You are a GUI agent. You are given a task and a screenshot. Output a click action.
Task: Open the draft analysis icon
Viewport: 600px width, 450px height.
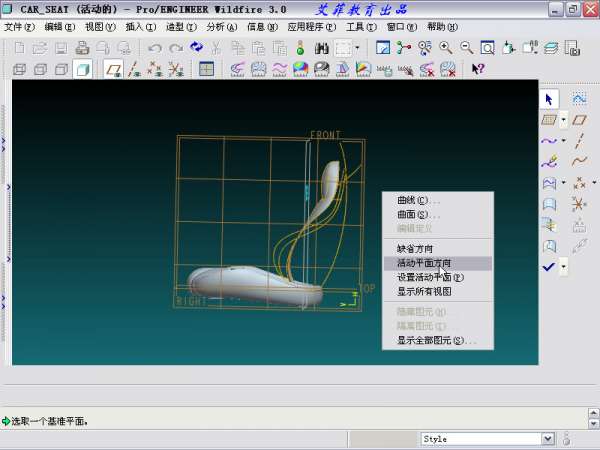[342, 69]
